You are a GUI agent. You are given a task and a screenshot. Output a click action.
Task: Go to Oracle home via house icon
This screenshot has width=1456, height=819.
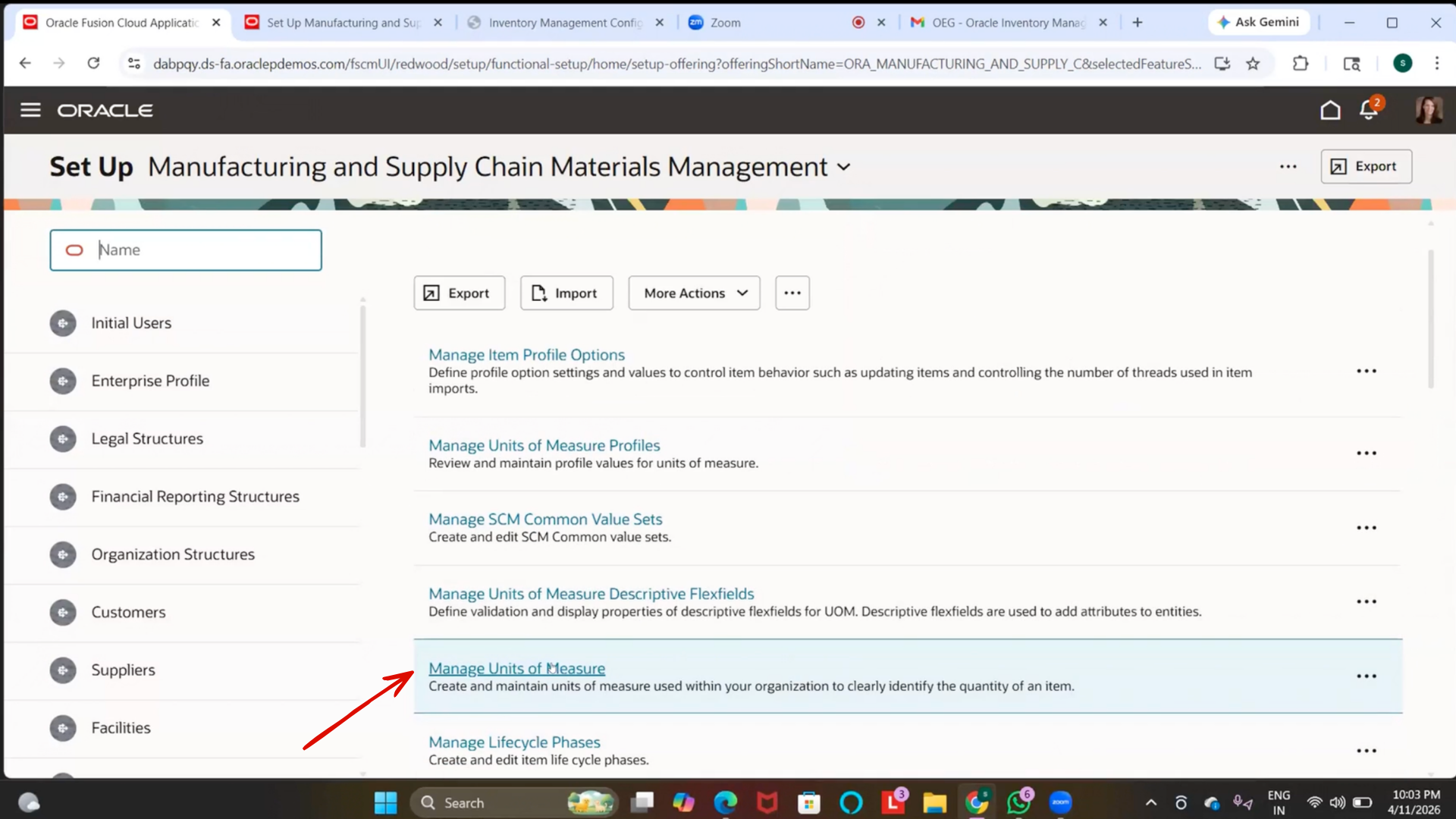point(1330,111)
